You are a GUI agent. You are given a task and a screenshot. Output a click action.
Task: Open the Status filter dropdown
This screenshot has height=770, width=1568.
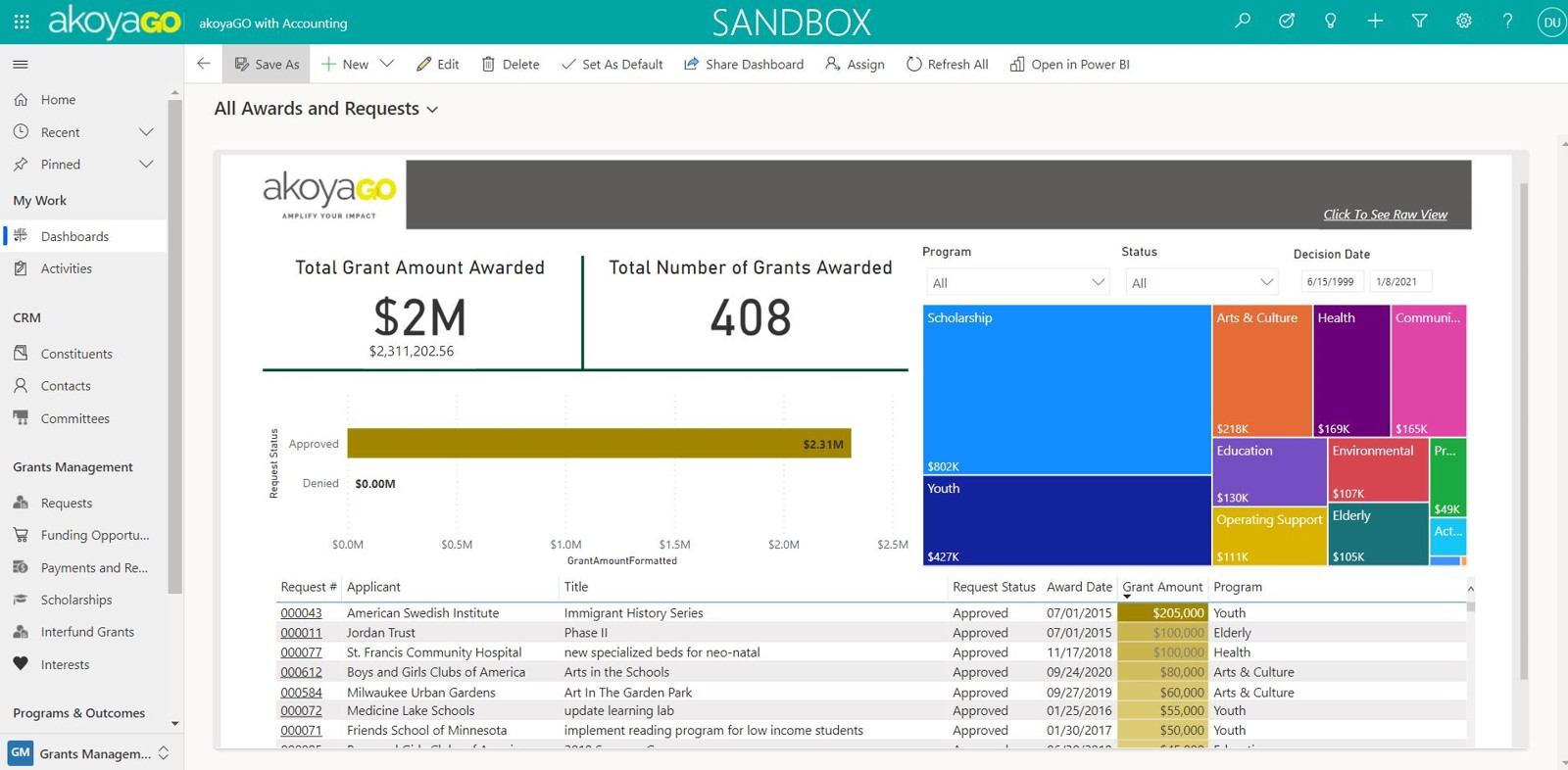(1200, 283)
